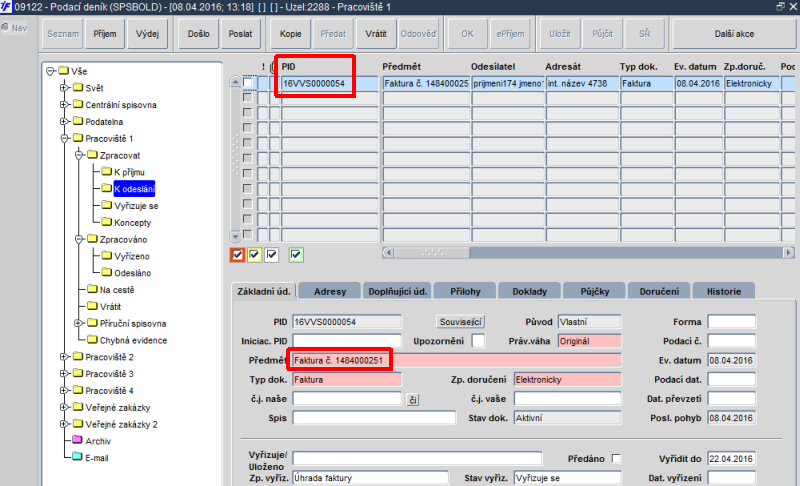Open the Odesláno folder
The height and width of the screenshot is (486, 800).
(x=133, y=273)
